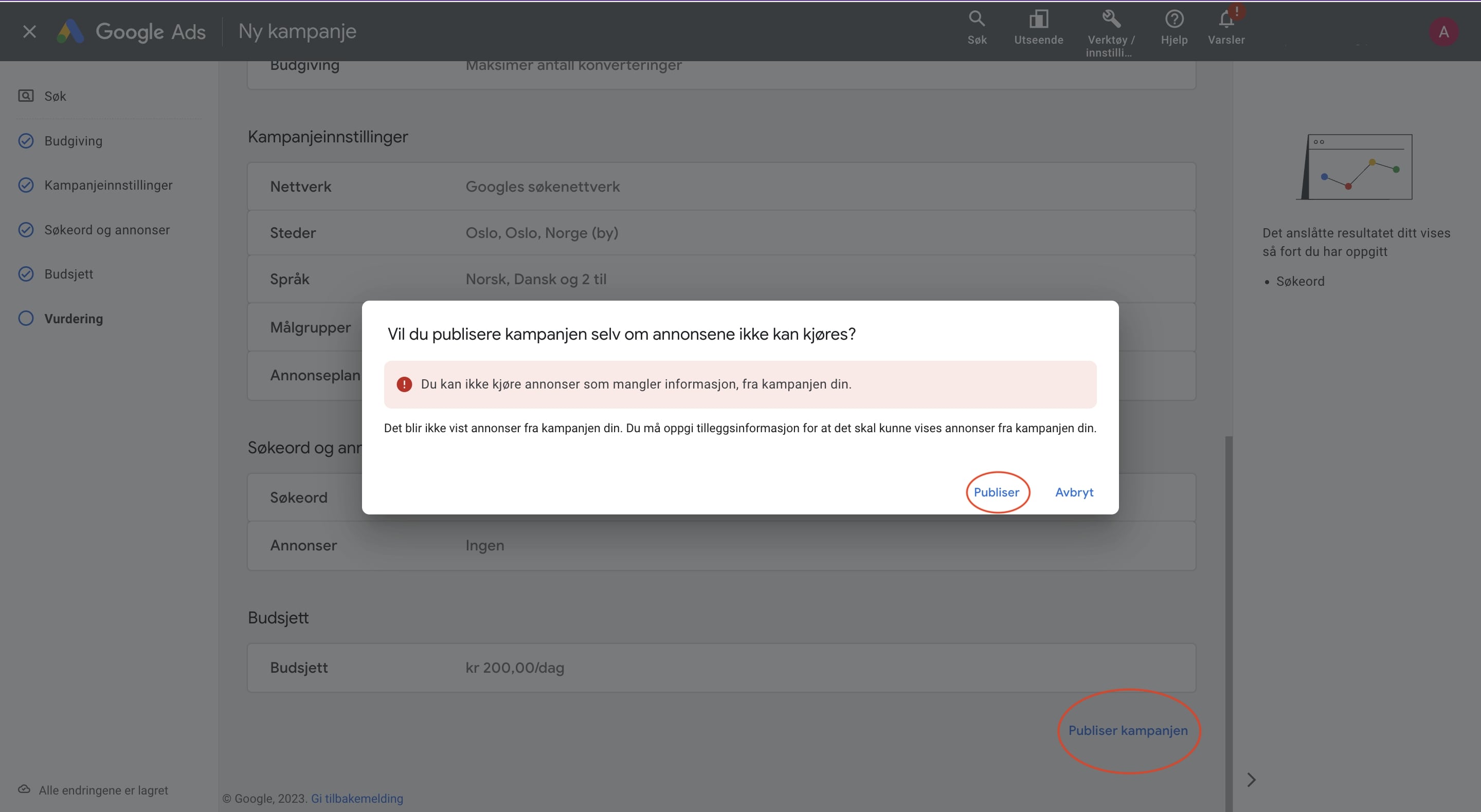Click the Søk campaign type icon in sidebar
Viewport: 1481px width, 812px height.
26,96
